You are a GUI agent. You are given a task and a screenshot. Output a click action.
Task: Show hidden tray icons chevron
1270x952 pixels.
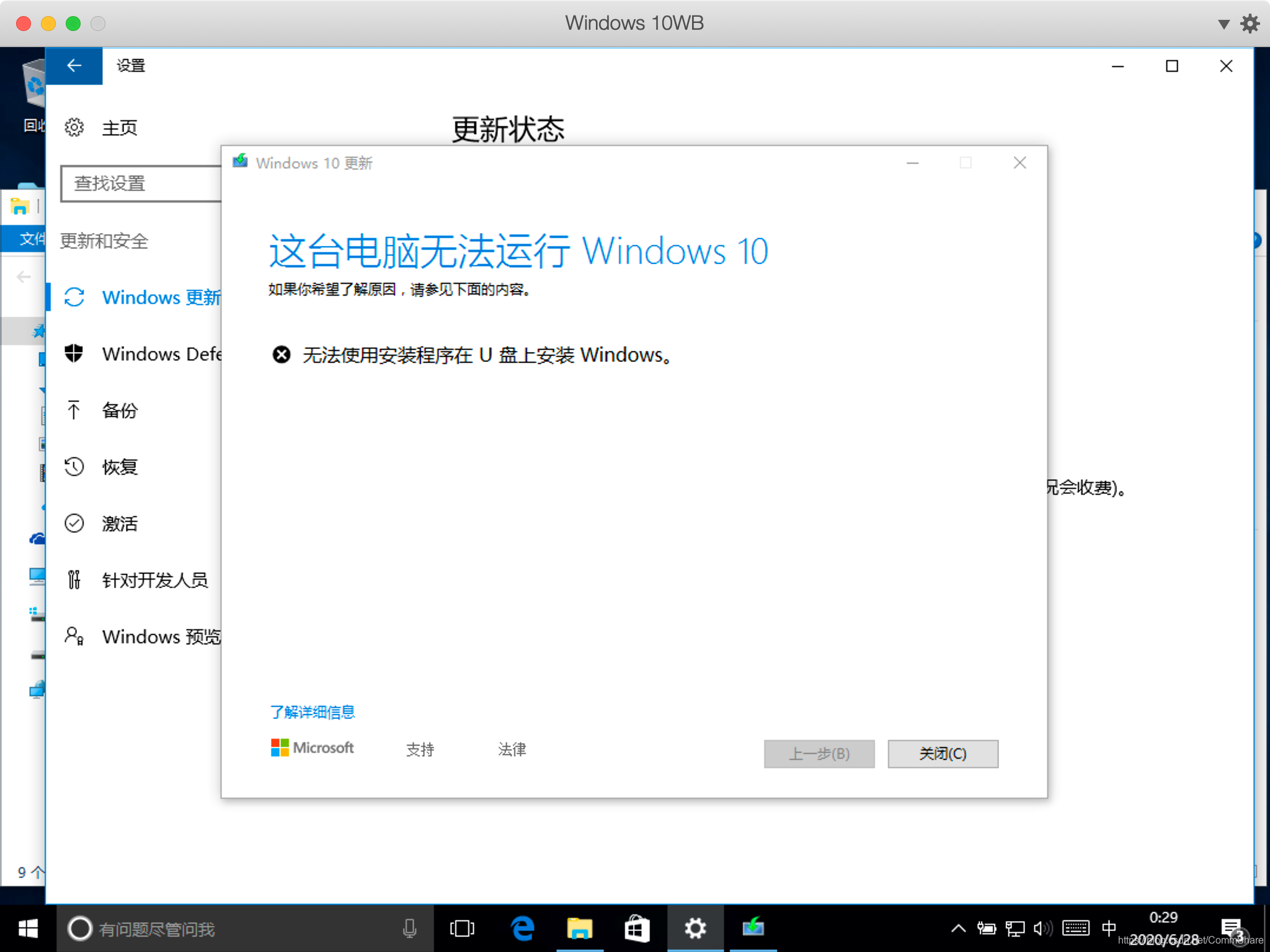[x=958, y=928]
